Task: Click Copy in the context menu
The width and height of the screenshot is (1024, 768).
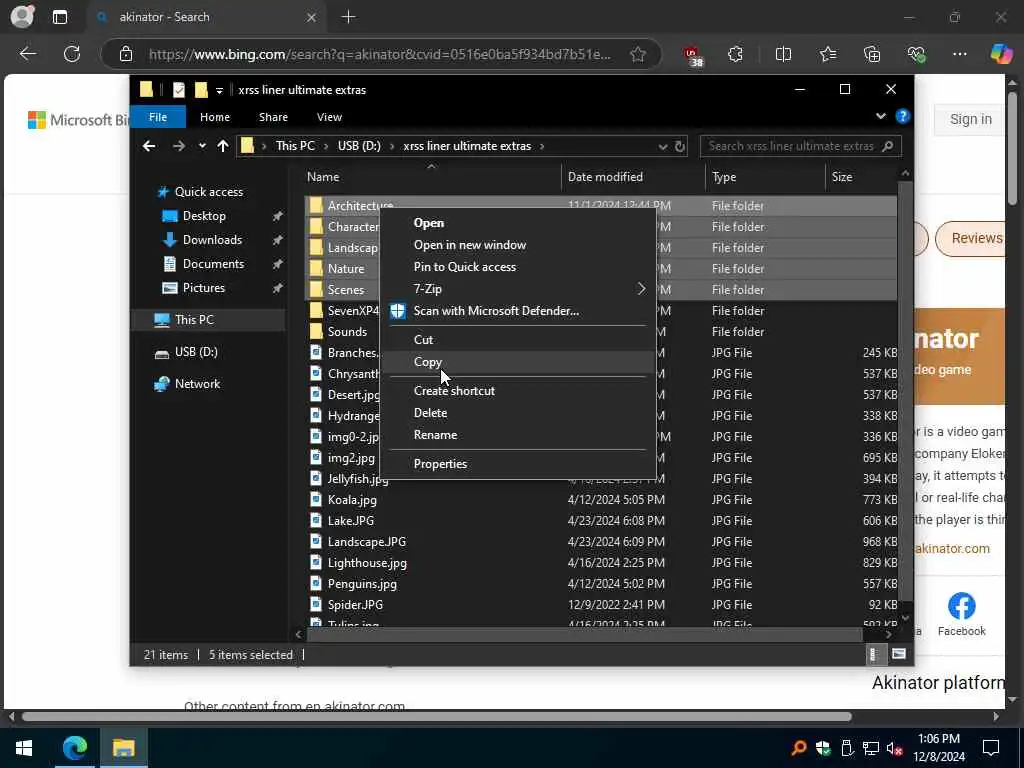Action: click(428, 362)
